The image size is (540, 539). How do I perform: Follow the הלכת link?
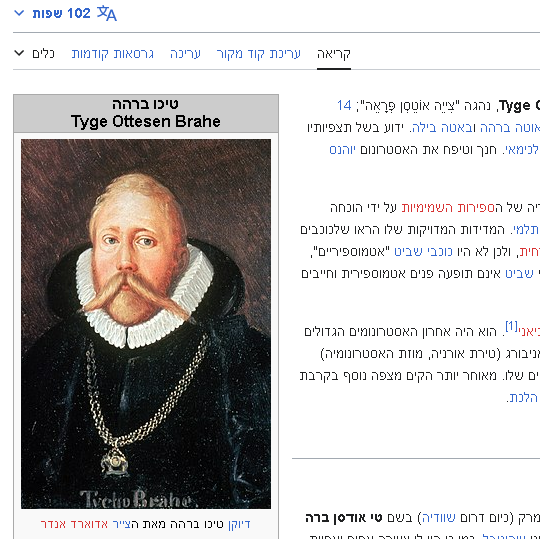click(523, 398)
